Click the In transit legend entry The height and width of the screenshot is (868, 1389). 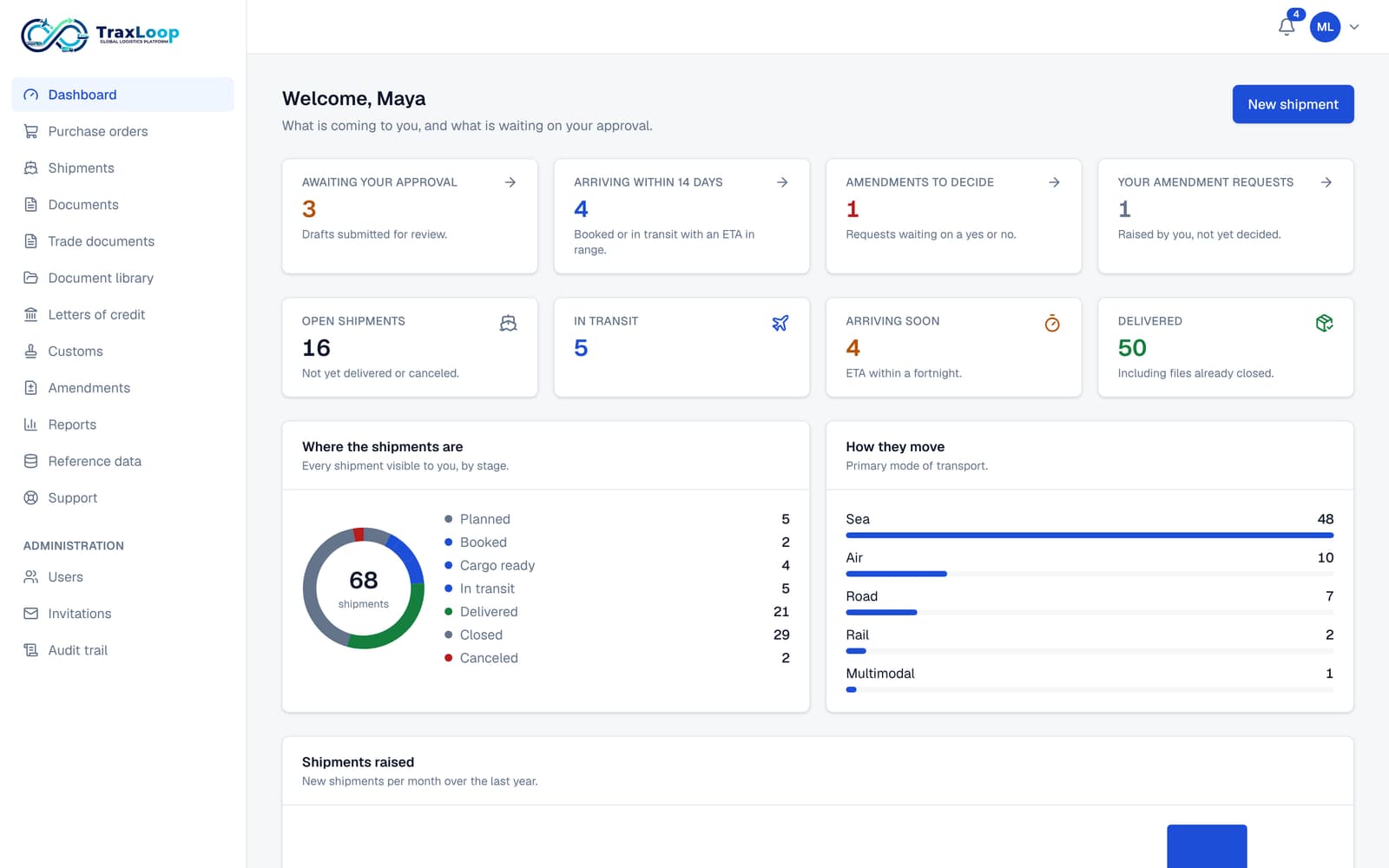point(616,589)
